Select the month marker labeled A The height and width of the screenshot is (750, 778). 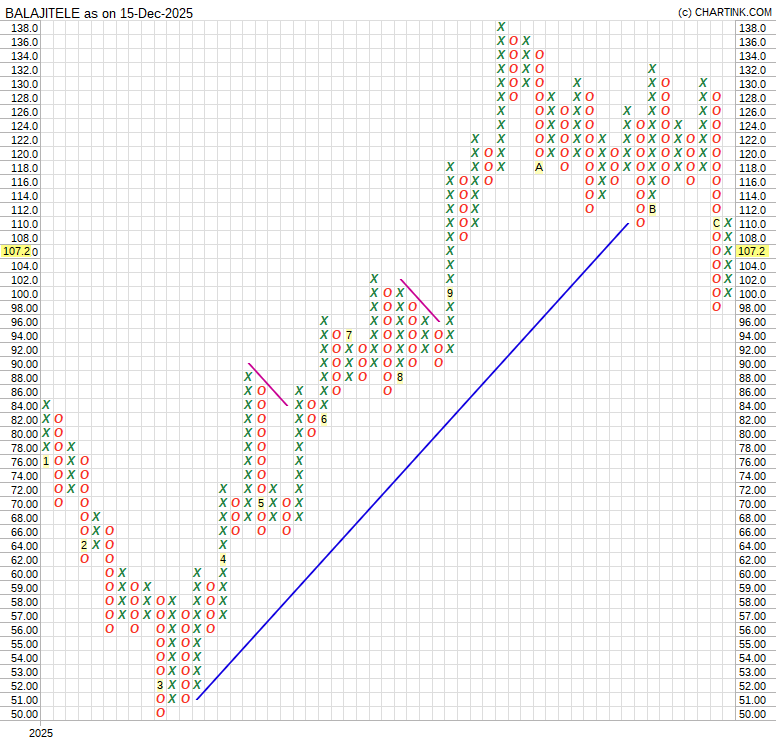[539, 167]
